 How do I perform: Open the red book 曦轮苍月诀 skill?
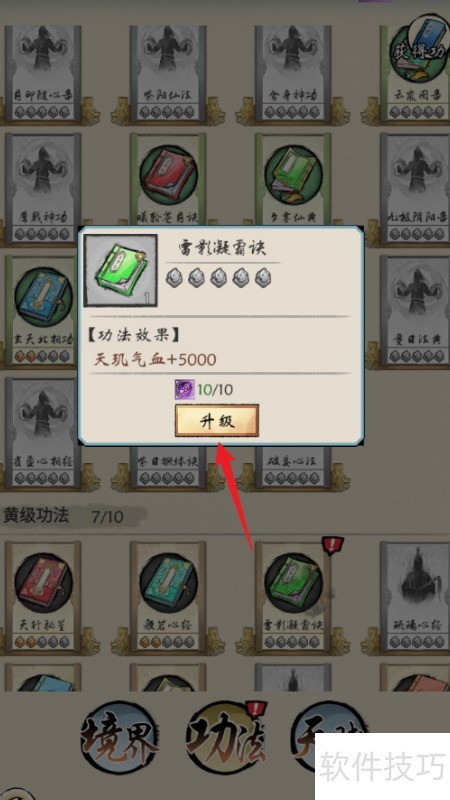click(x=168, y=184)
